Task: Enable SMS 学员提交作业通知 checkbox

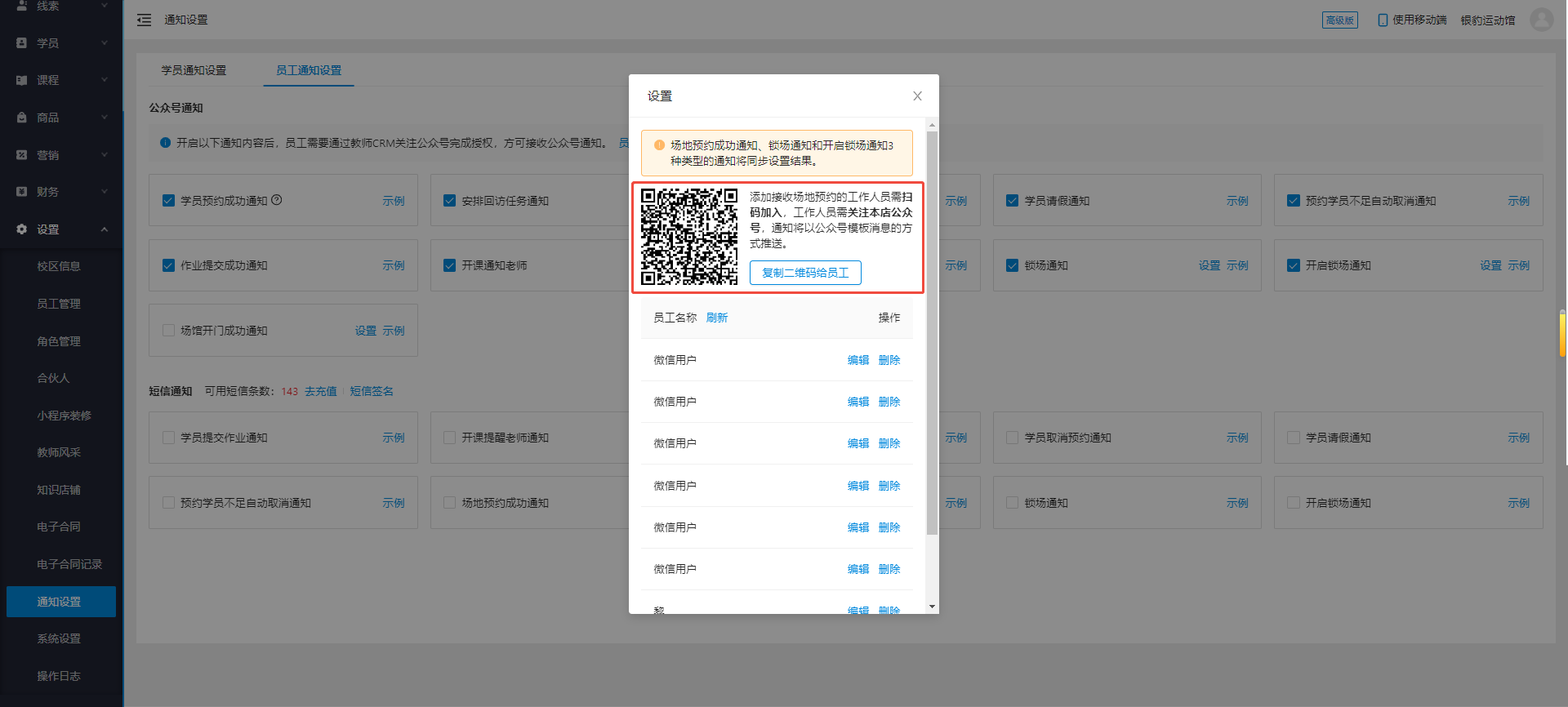Action: pyautogui.click(x=168, y=438)
